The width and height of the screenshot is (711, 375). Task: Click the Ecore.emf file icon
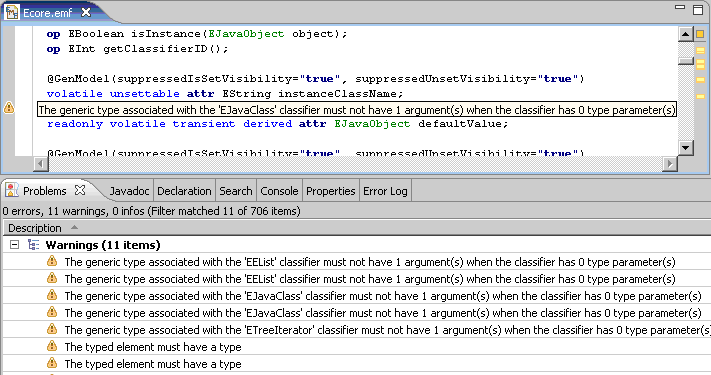[x=12, y=13]
